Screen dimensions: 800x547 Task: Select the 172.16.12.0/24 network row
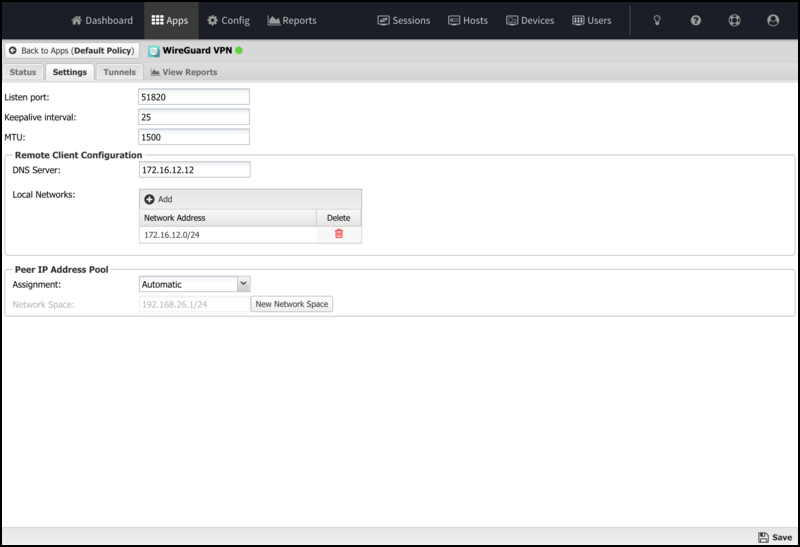250,235
